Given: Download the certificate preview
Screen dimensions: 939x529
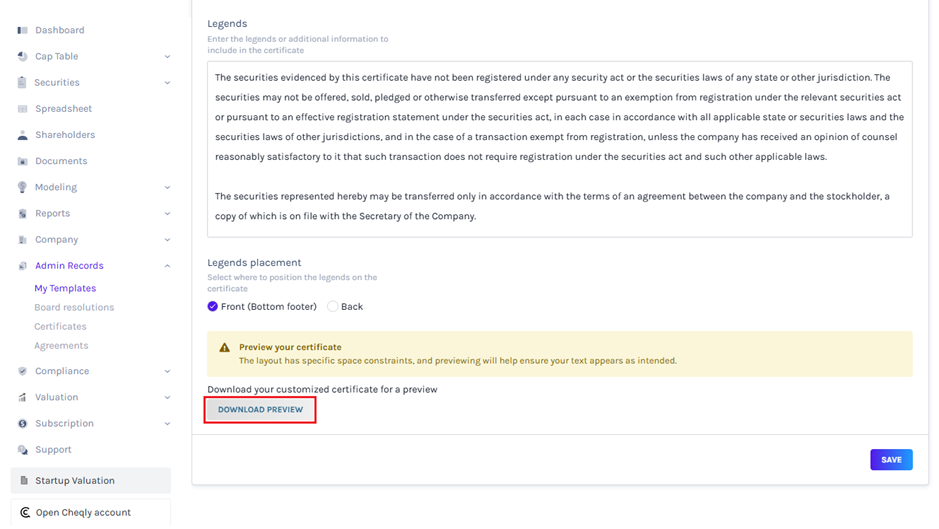Looking at the screenshot, I should pos(260,410).
